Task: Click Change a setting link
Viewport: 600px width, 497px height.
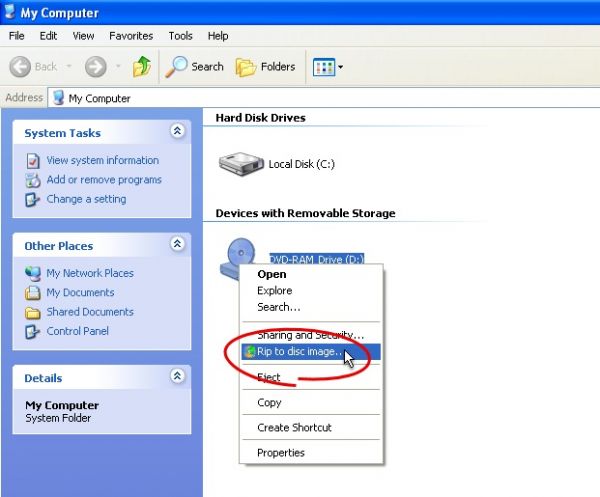Action: (x=86, y=199)
